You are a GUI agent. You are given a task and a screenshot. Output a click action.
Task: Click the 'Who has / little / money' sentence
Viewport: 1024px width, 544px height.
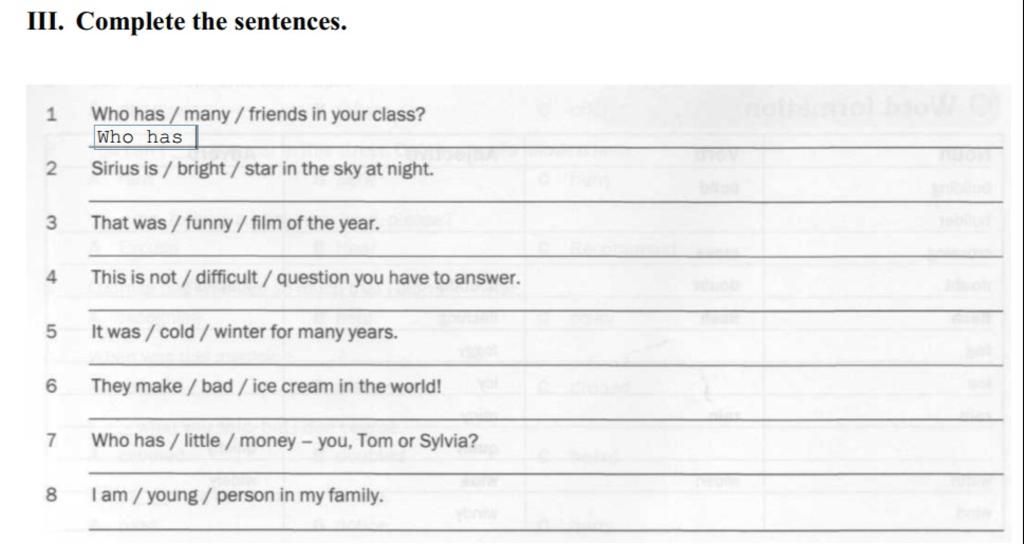(x=285, y=441)
